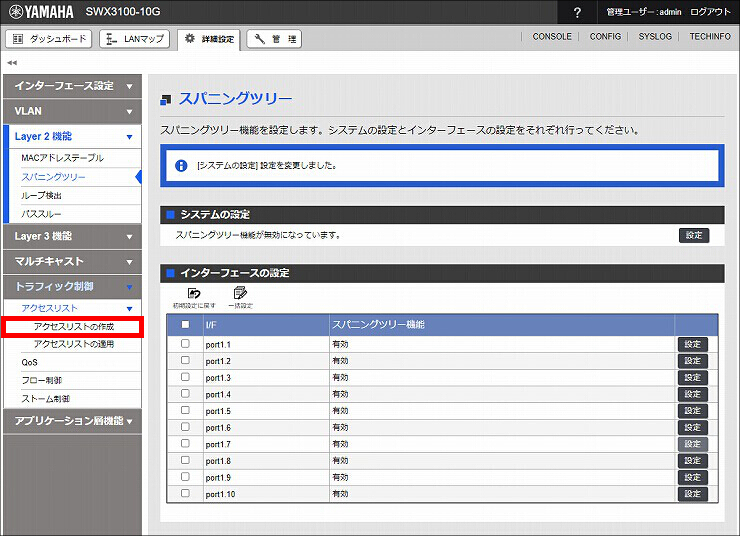Open MACアドレステーブル menu item
The height and width of the screenshot is (536, 740).
click(x=75, y=158)
